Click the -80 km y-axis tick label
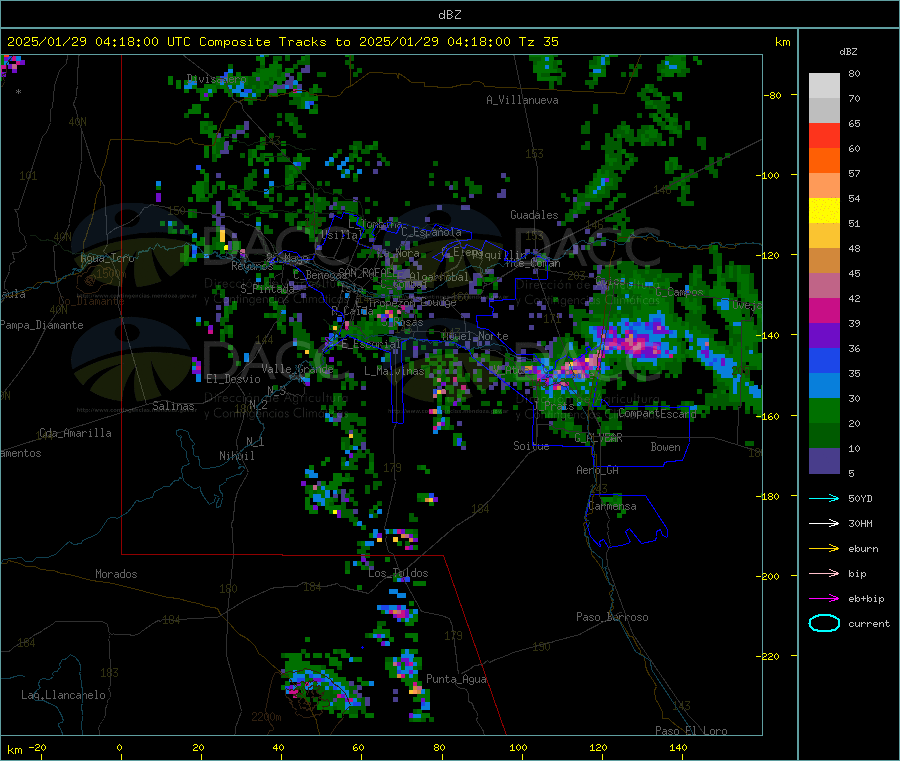Screen dimensions: 900x761 pos(772,95)
